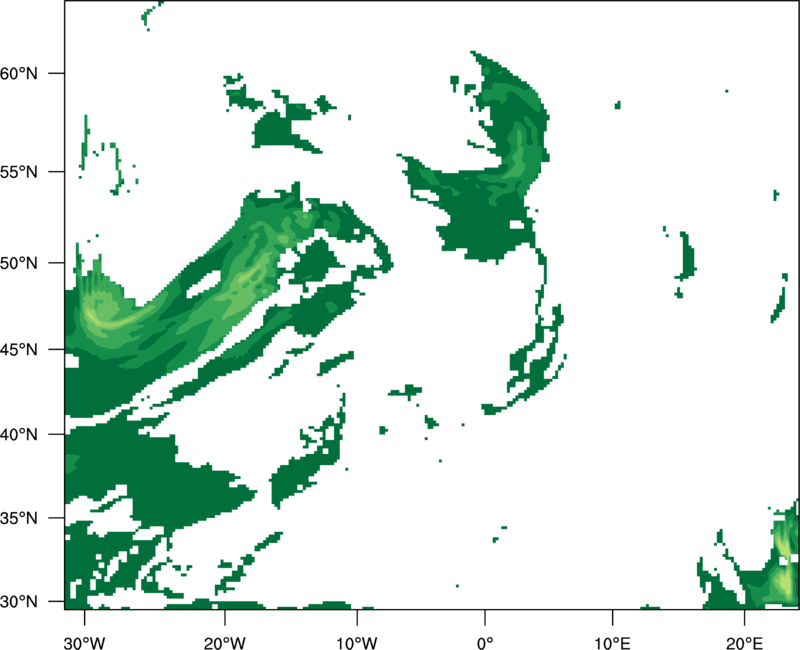The image size is (800, 650).
Task: Click the 60°N latitude label
Action: tap(19, 73)
